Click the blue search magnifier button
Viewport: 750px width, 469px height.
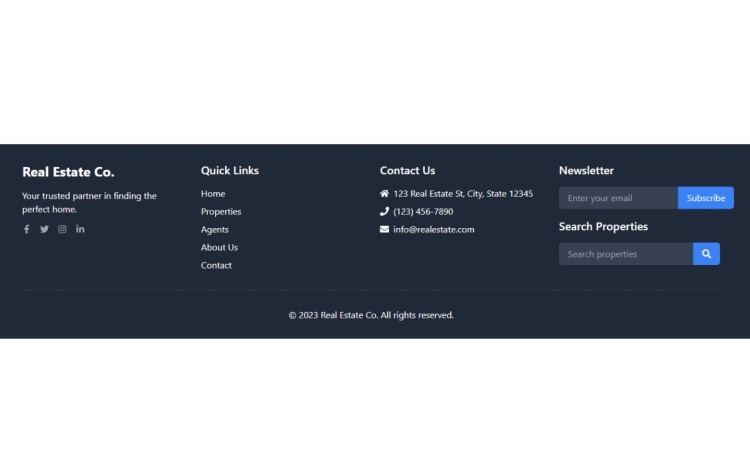coord(706,254)
